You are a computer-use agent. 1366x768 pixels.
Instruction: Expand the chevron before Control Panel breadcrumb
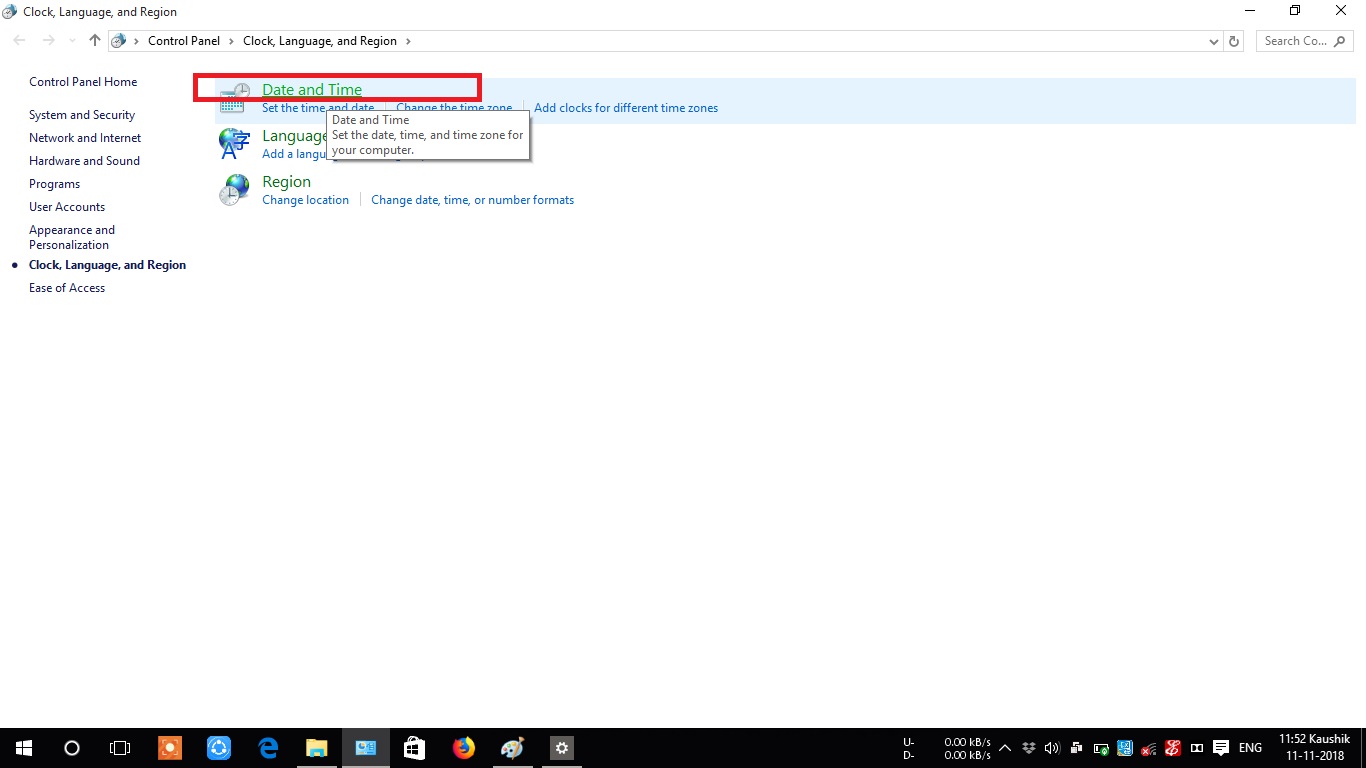[x=136, y=41]
